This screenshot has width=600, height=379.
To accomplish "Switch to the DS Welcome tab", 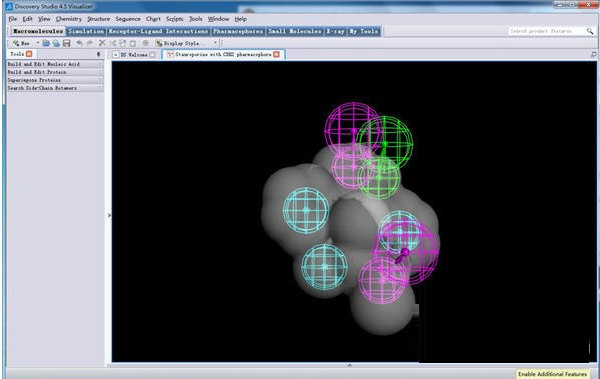I will 134,55.
